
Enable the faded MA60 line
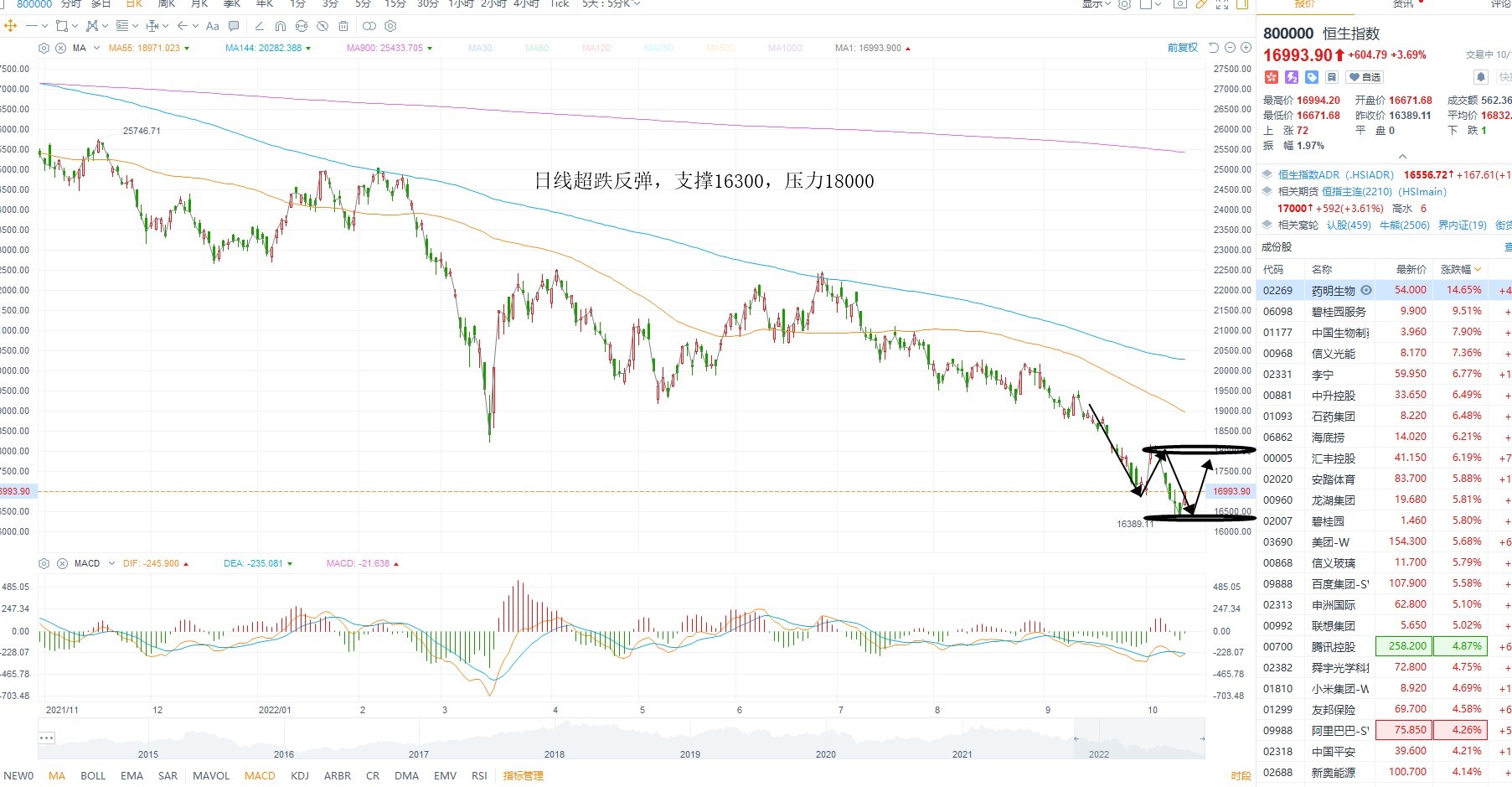point(537,48)
